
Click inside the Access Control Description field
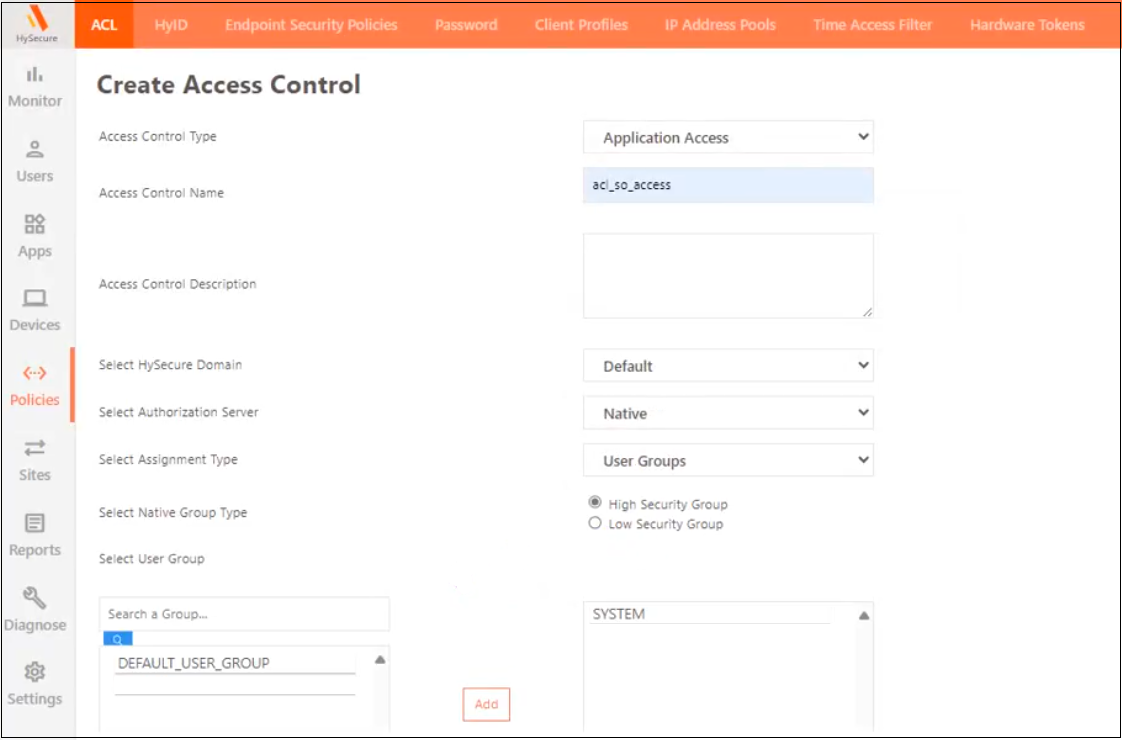click(x=728, y=275)
